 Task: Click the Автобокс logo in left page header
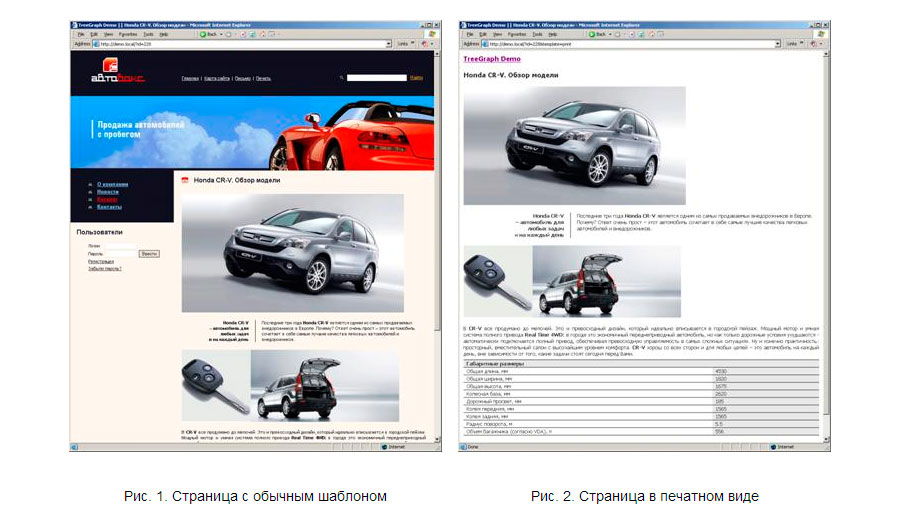(x=117, y=70)
